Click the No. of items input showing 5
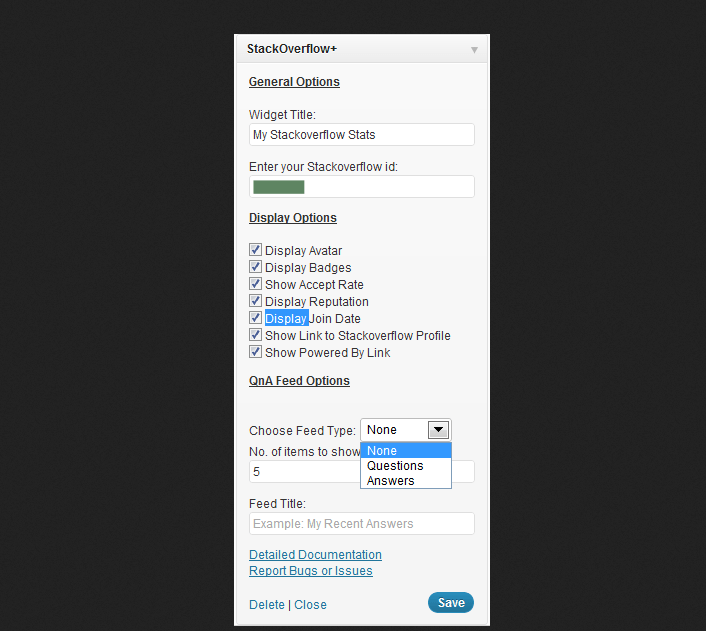Image resolution: width=706 pixels, height=631 pixels. pos(304,472)
